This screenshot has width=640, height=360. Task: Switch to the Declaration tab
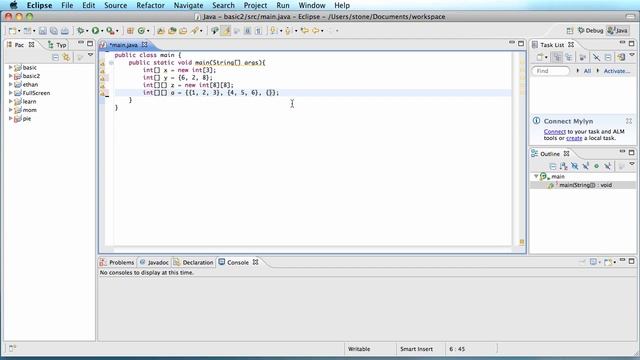[x=193, y=262]
